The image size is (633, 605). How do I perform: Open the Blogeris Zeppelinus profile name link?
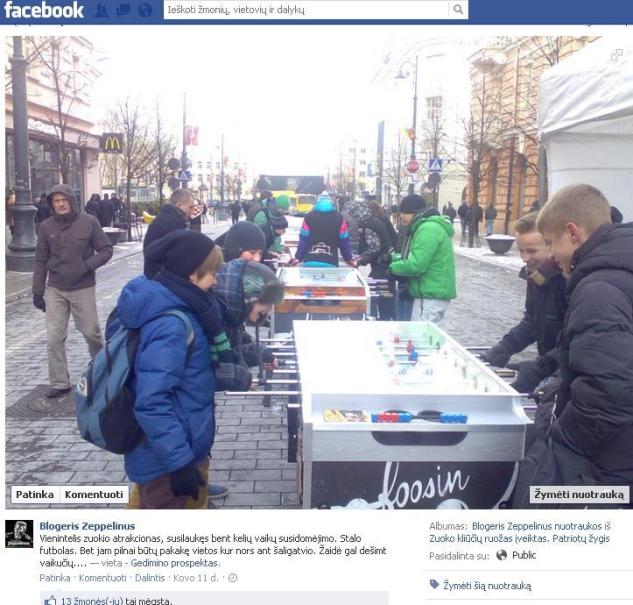87,526
